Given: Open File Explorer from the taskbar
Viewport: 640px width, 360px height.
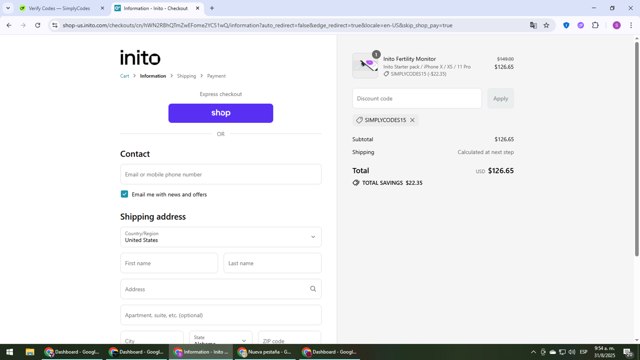Looking at the screenshot, I should (30, 352).
